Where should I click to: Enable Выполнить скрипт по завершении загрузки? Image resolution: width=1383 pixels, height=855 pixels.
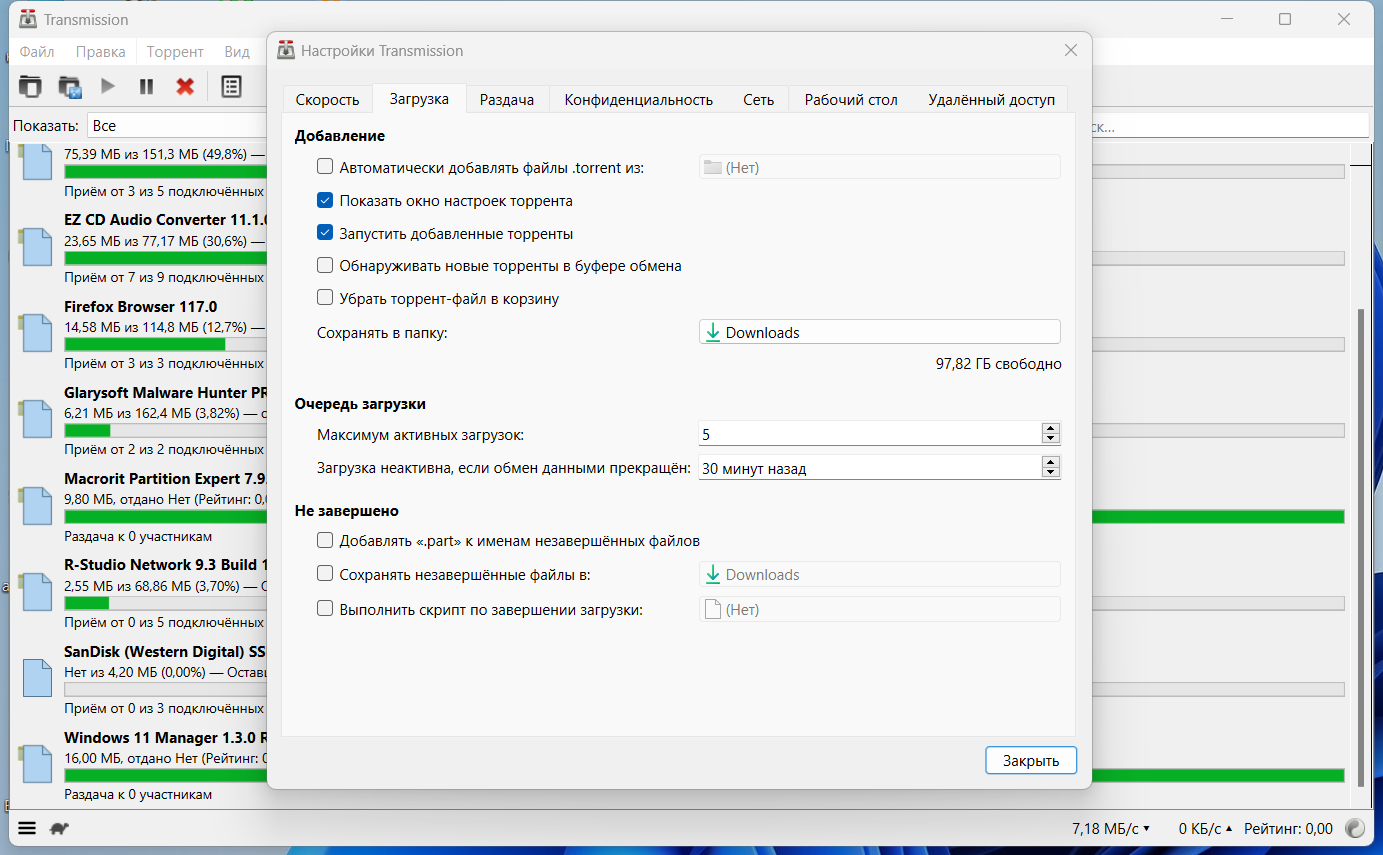point(325,608)
